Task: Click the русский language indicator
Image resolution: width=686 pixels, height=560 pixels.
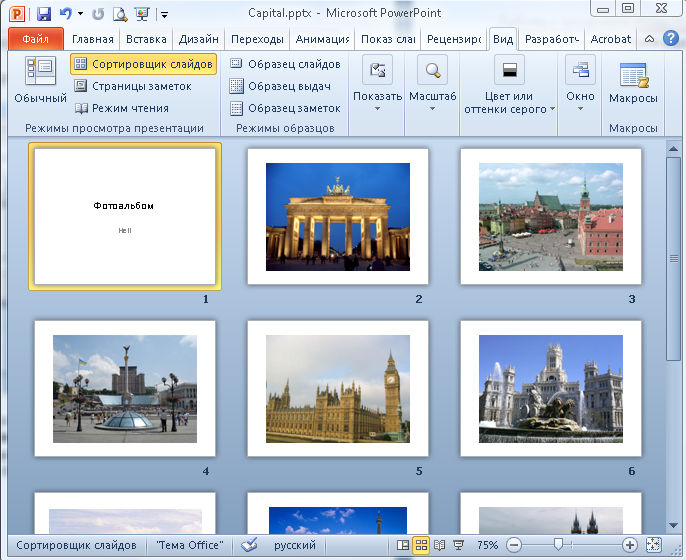Action: tap(294, 545)
